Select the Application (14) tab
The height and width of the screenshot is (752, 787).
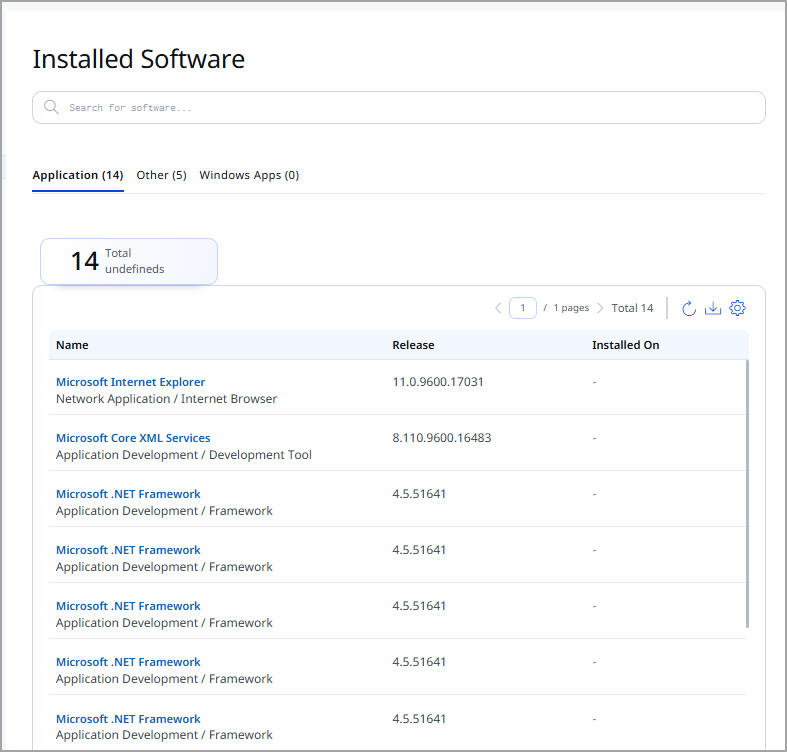point(78,175)
